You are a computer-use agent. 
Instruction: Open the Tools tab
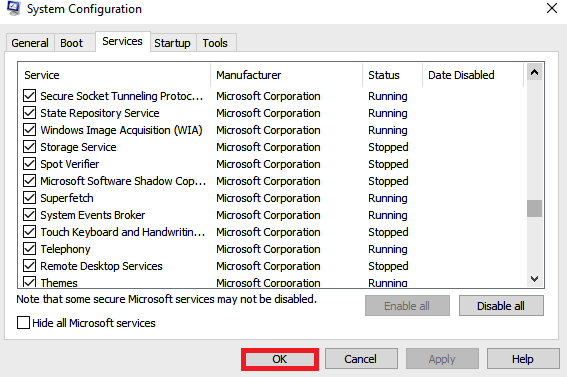click(x=215, y=43)
